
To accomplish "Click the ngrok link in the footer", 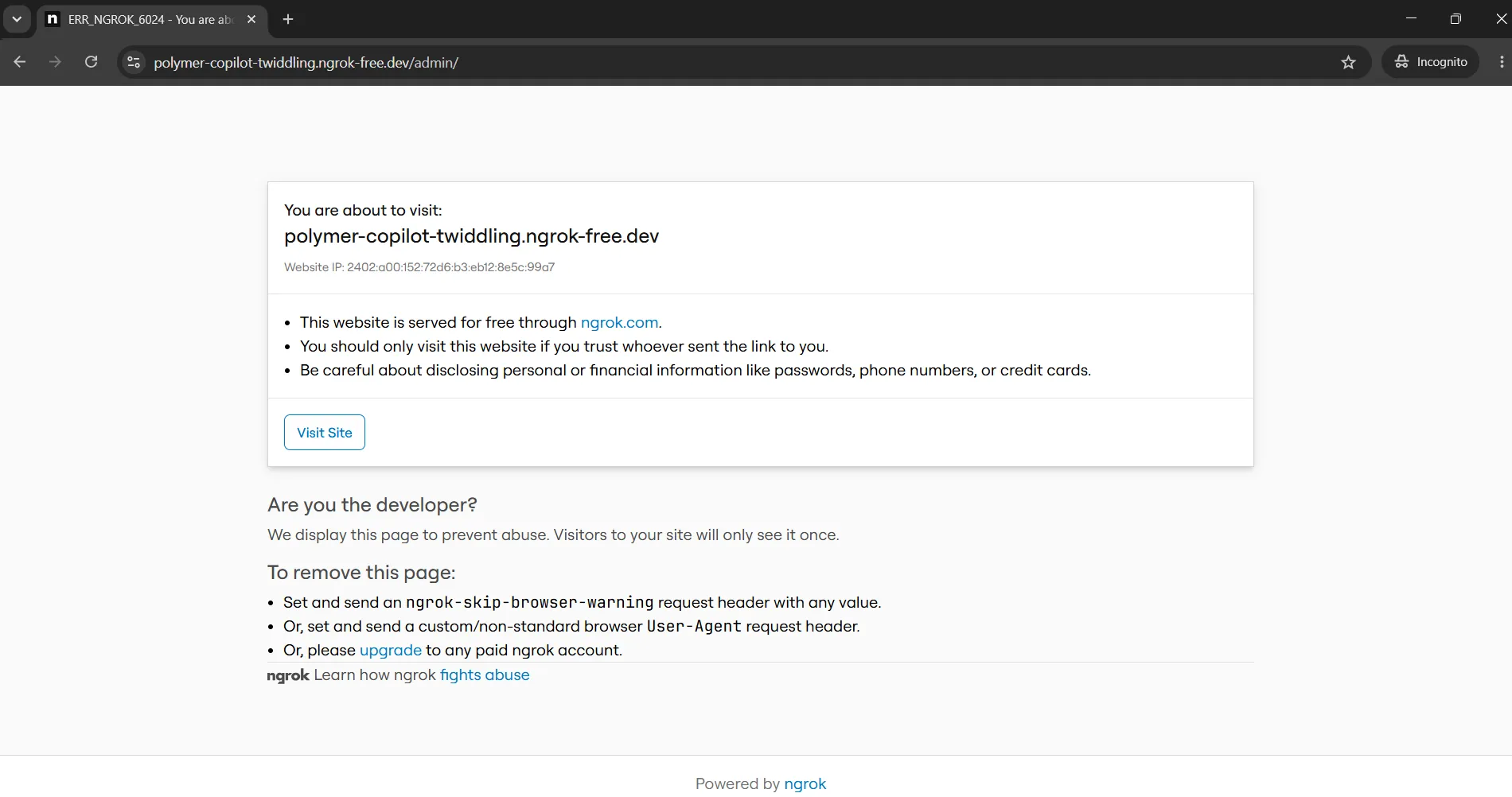I will point(805,783).
